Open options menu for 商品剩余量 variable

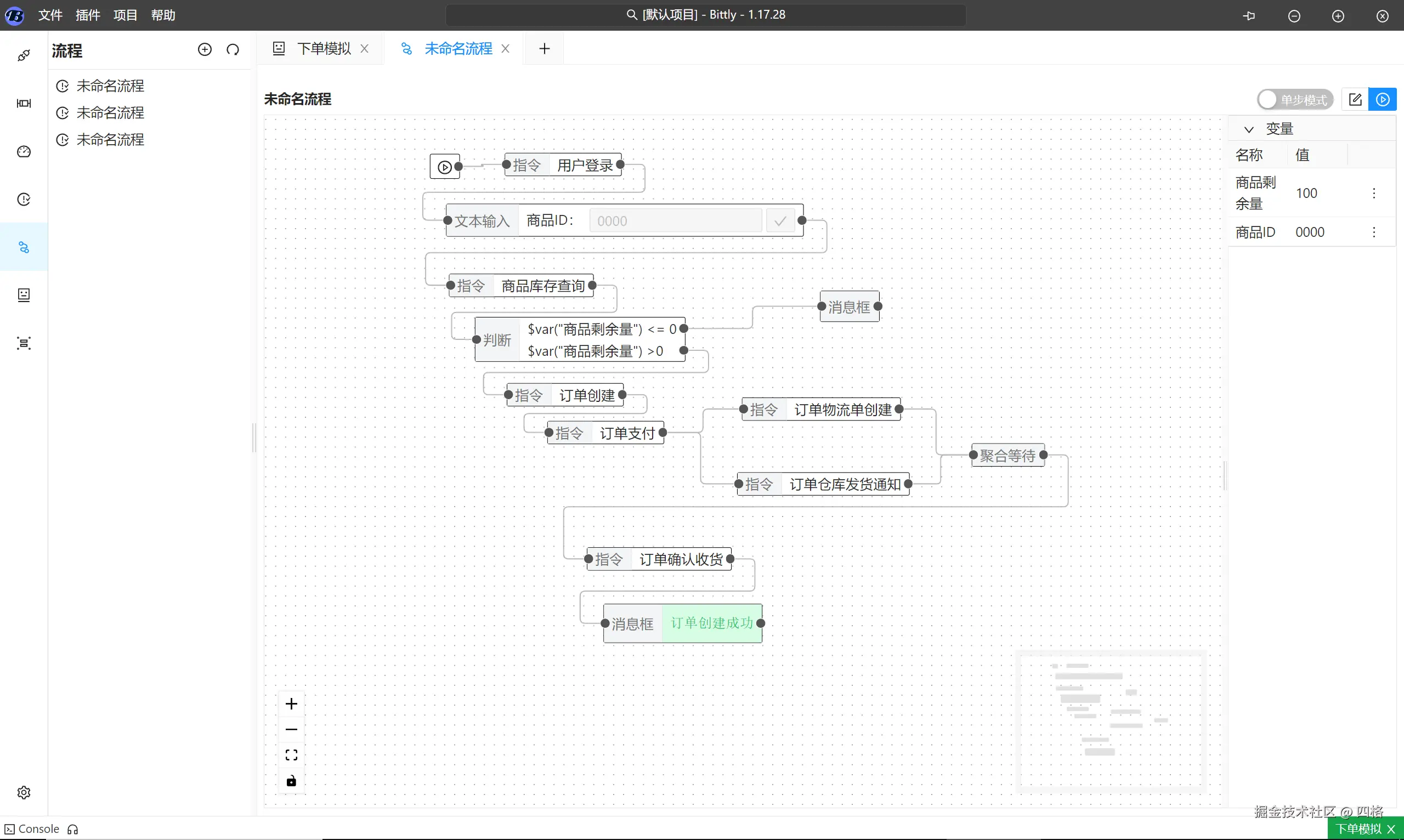(1373, 193)
